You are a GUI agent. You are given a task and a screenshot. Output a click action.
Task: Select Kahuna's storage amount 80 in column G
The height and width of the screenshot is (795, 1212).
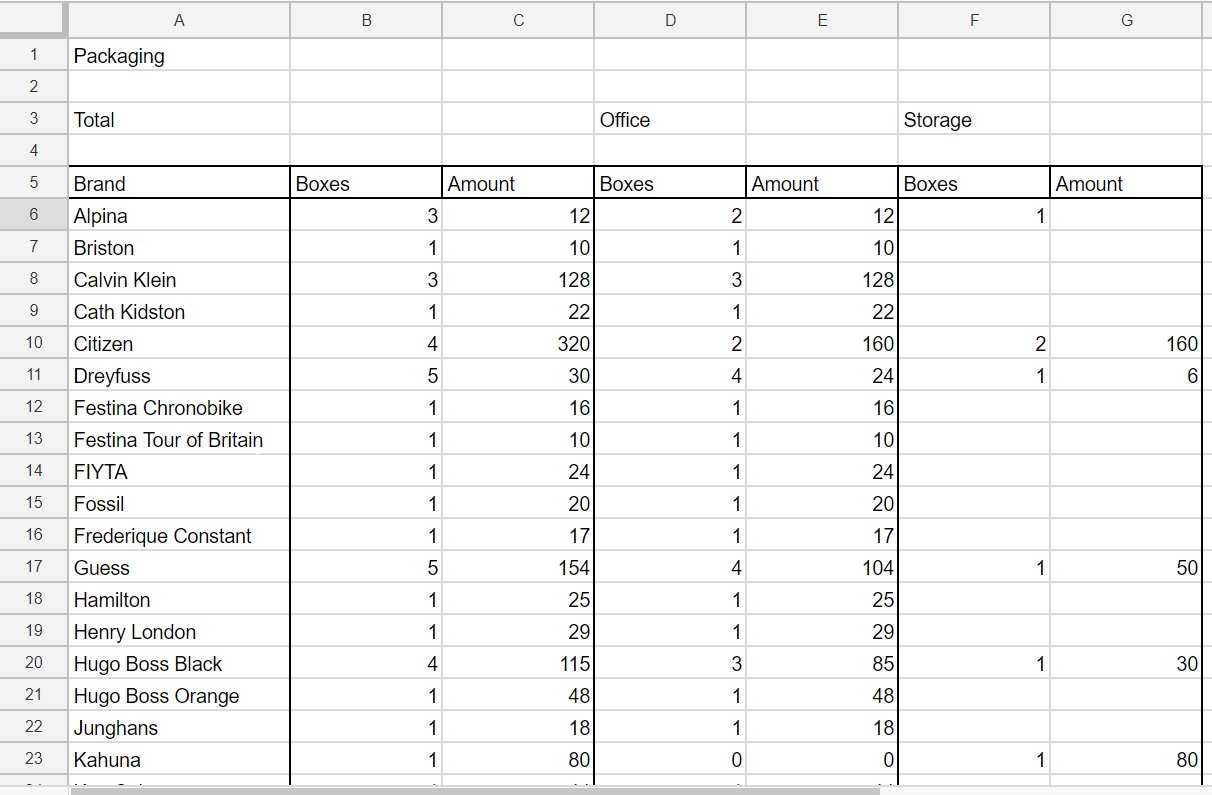[1126, 760]
